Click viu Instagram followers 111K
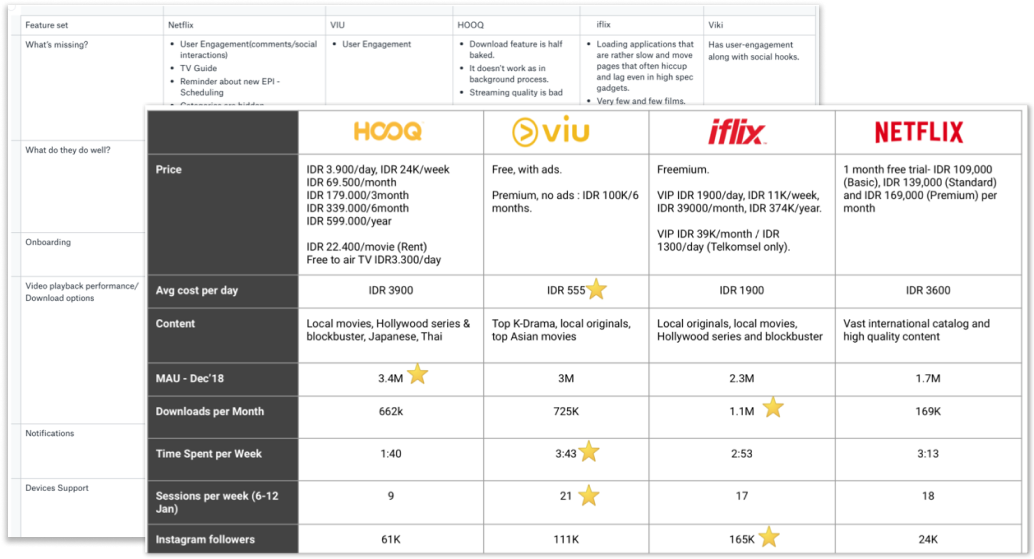Screen dimensions: 1034x559 [x=566, y=539]
